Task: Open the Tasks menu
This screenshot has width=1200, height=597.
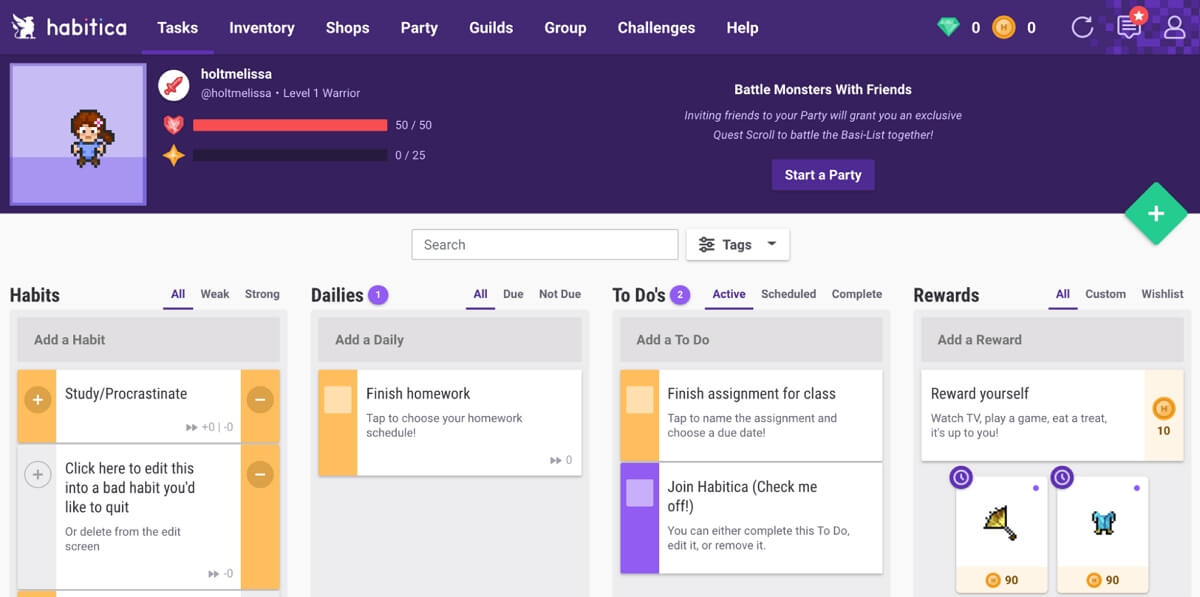Action: 177,27
